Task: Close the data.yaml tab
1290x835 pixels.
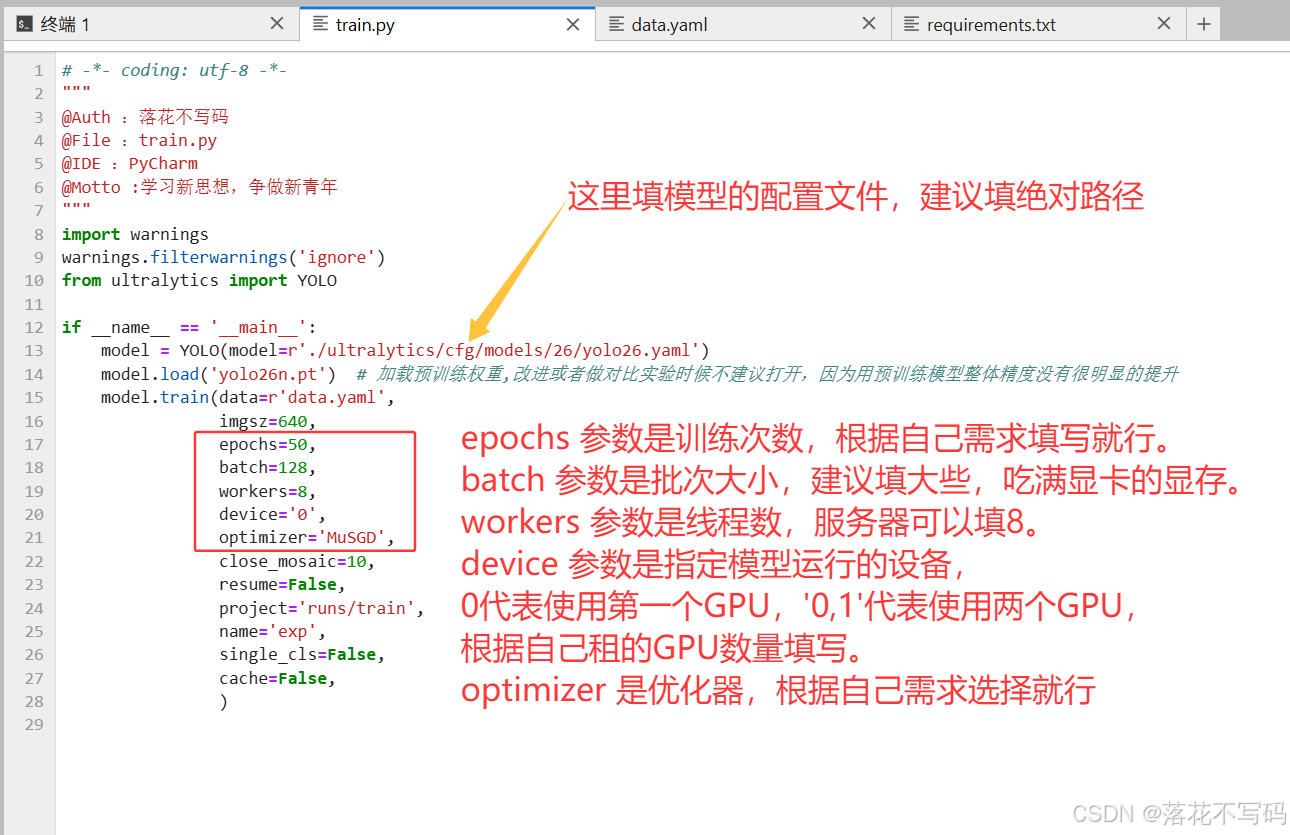Action: coord(869,24)
